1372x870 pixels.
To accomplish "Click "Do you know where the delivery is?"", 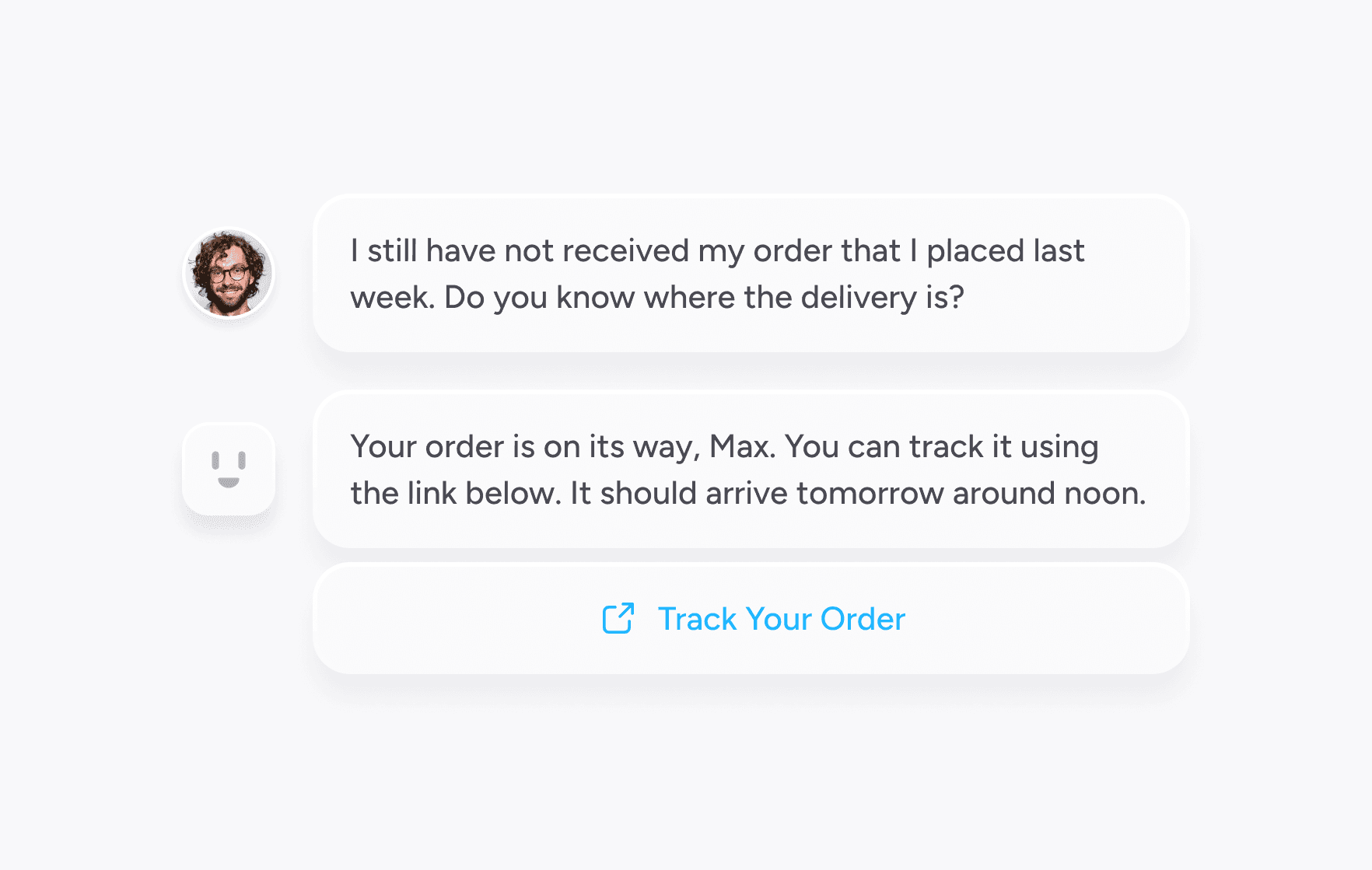I will coord(704,298).
